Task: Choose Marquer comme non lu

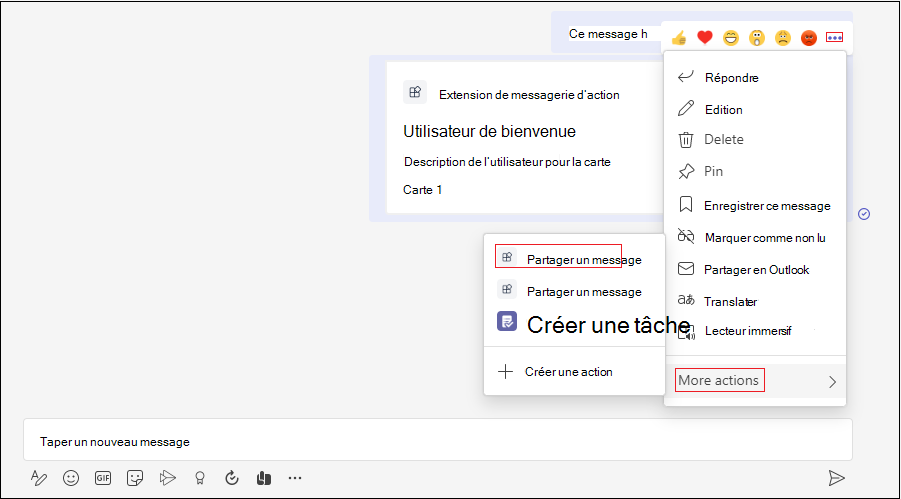Action: [754, 237]
